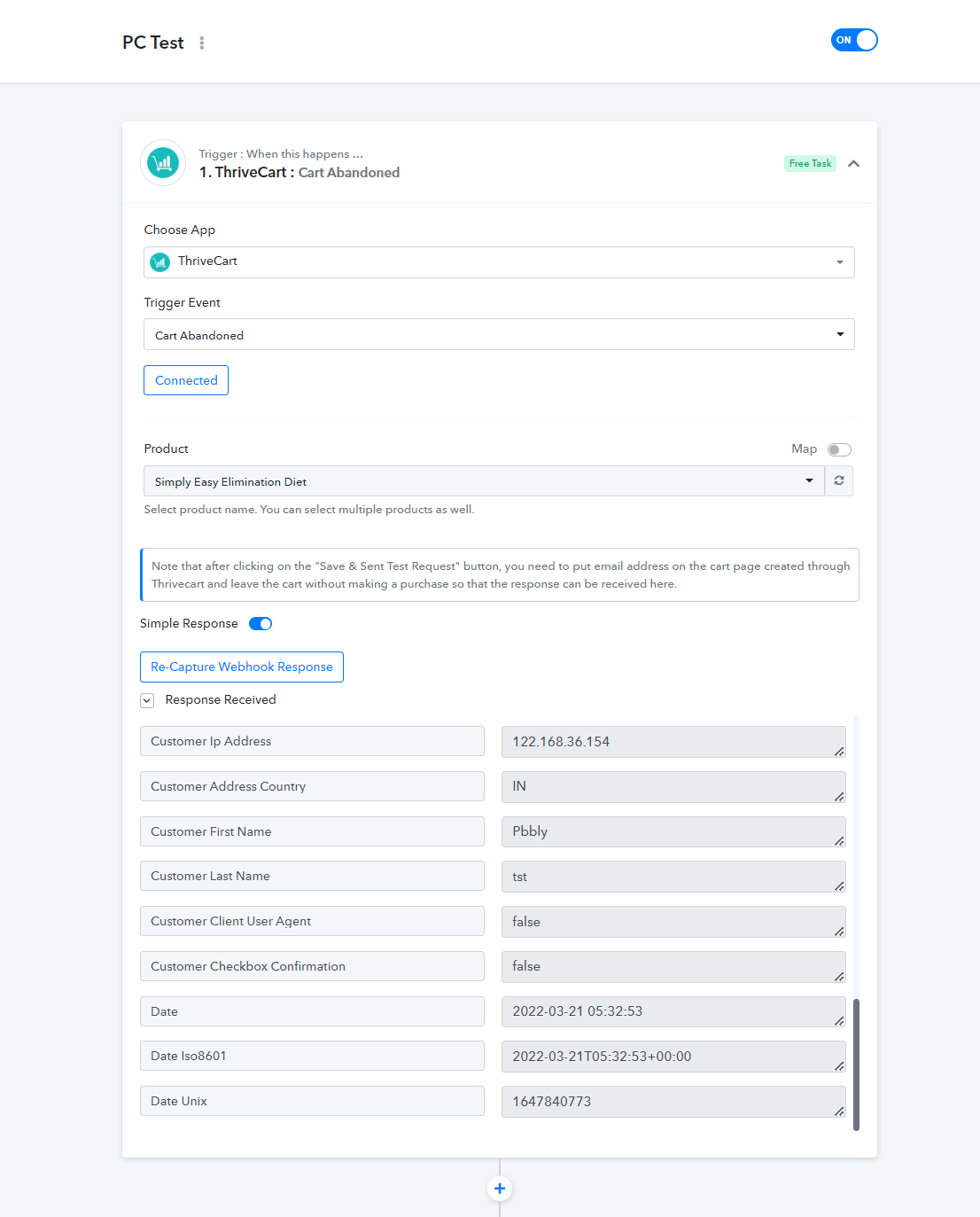Click the PC Test workflow title
Image resolution: width=980 pixels, height=1217 pixels.
pyautogui.click(x=153, y=43)
